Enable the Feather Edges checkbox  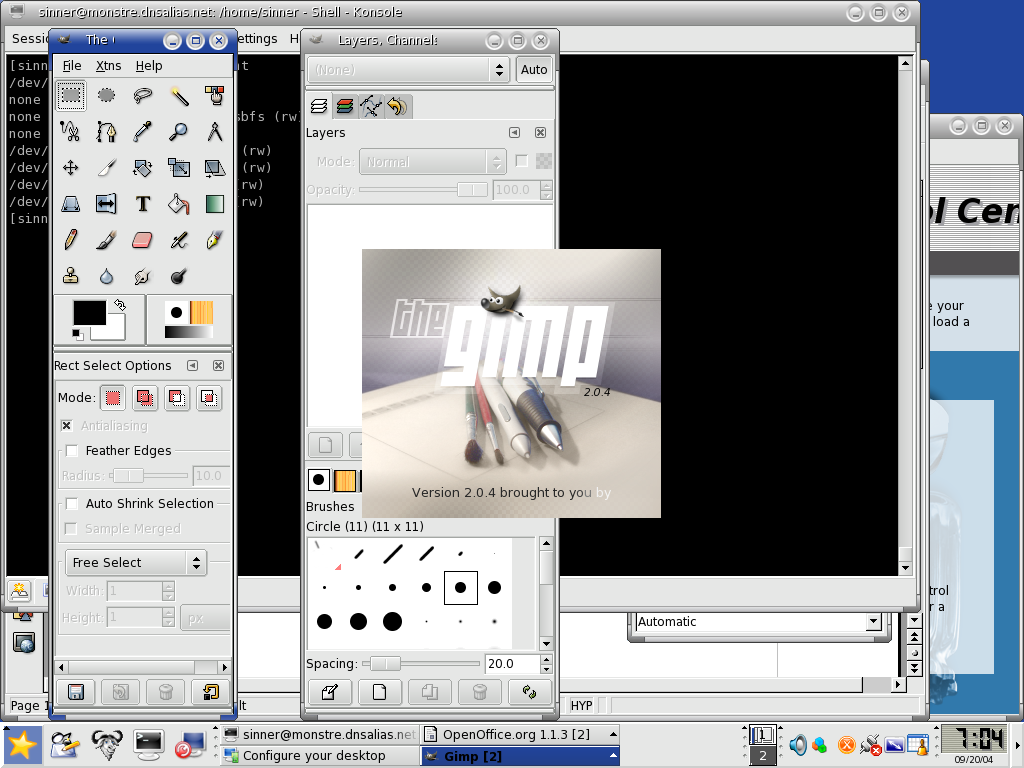[72, 451]
